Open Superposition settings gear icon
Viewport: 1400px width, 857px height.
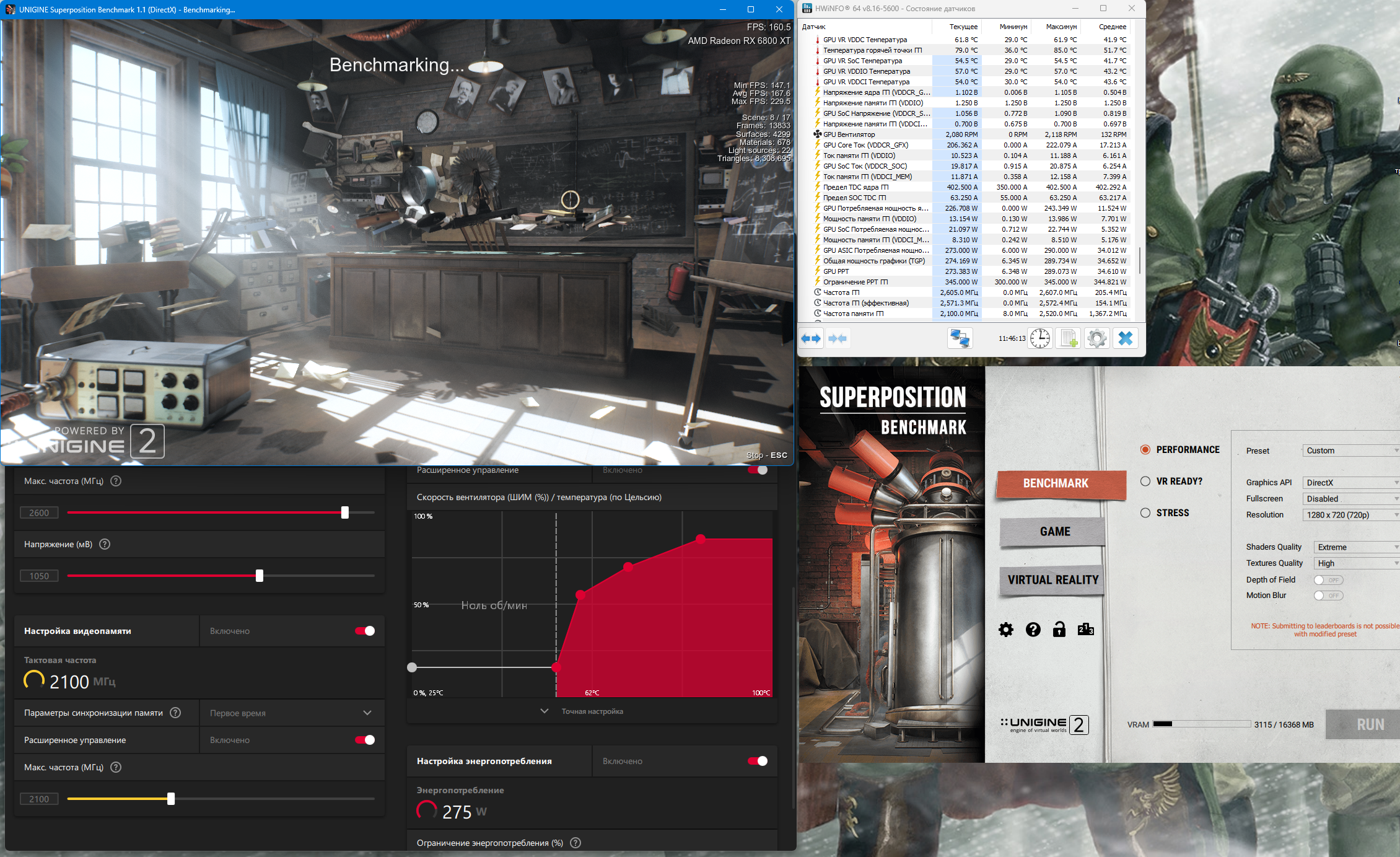tap(1006, 630)
